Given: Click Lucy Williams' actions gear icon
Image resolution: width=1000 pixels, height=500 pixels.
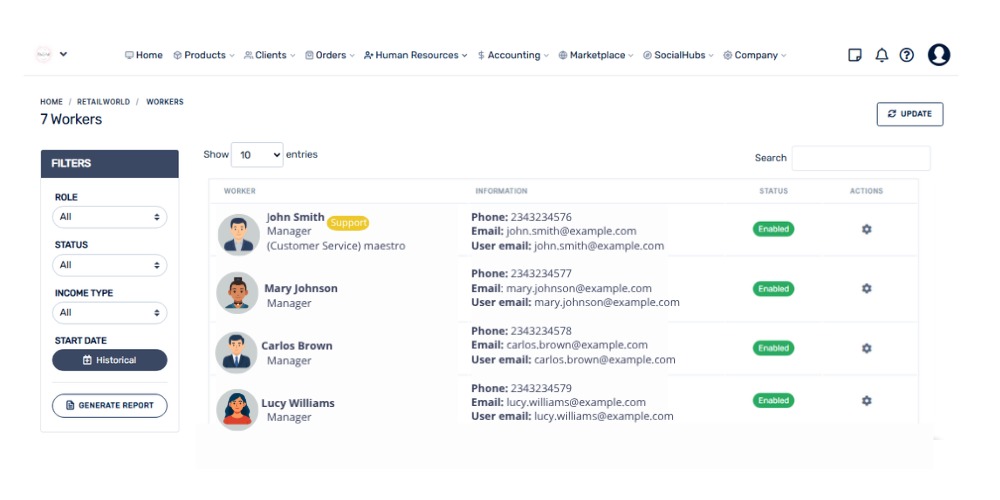Looking at the screenshot, I should click(866, 401).
